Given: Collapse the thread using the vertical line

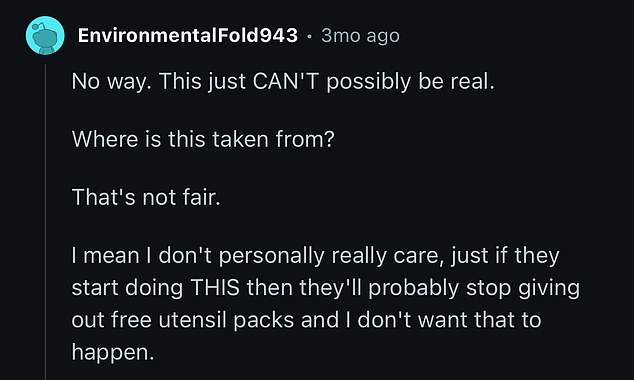Looking at the screenshot, I should point(45,222).
